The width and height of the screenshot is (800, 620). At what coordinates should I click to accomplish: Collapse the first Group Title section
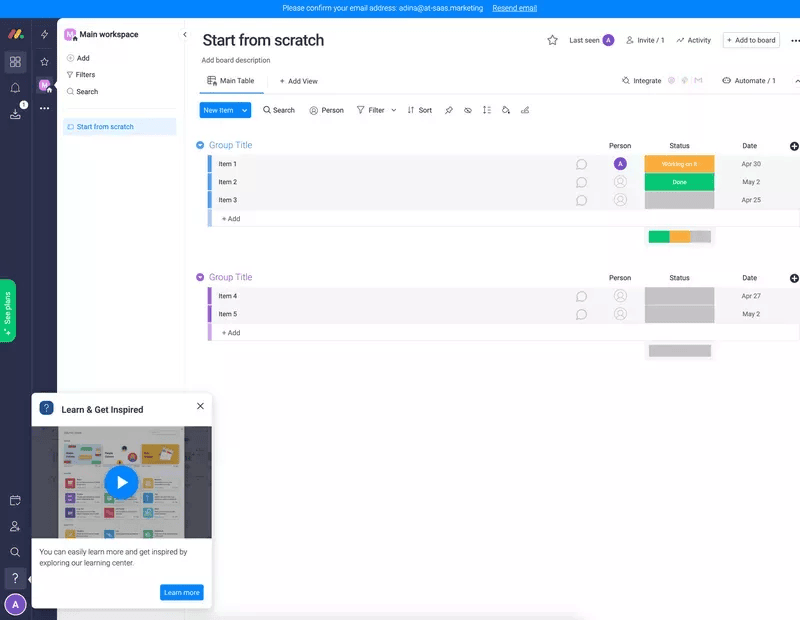pyautogui.click(x=200, y=145)
